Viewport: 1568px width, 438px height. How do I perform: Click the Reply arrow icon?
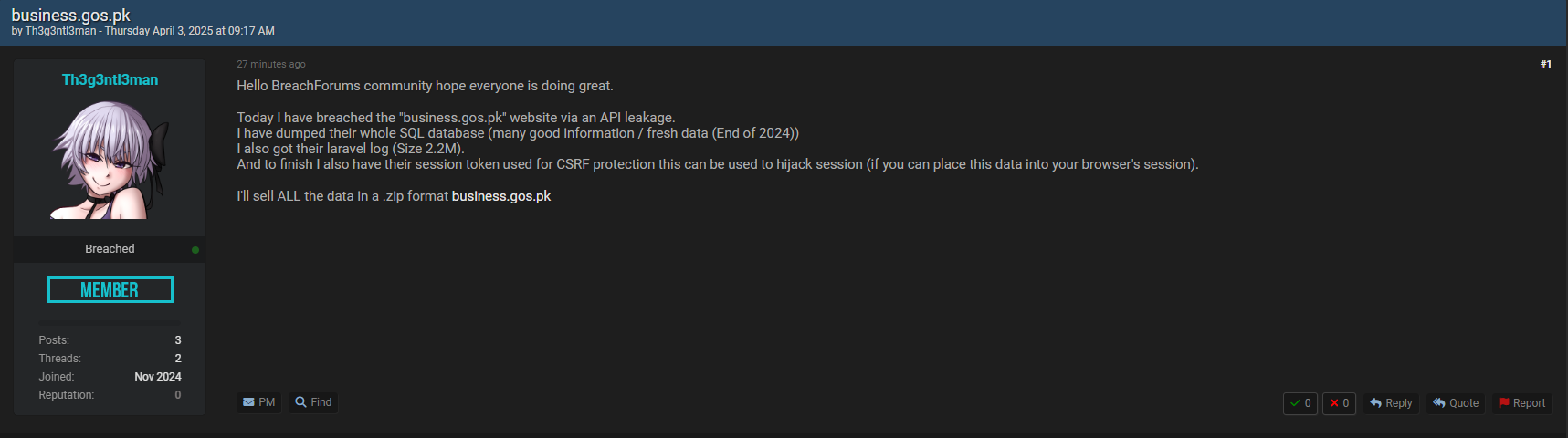[1375, 403]
